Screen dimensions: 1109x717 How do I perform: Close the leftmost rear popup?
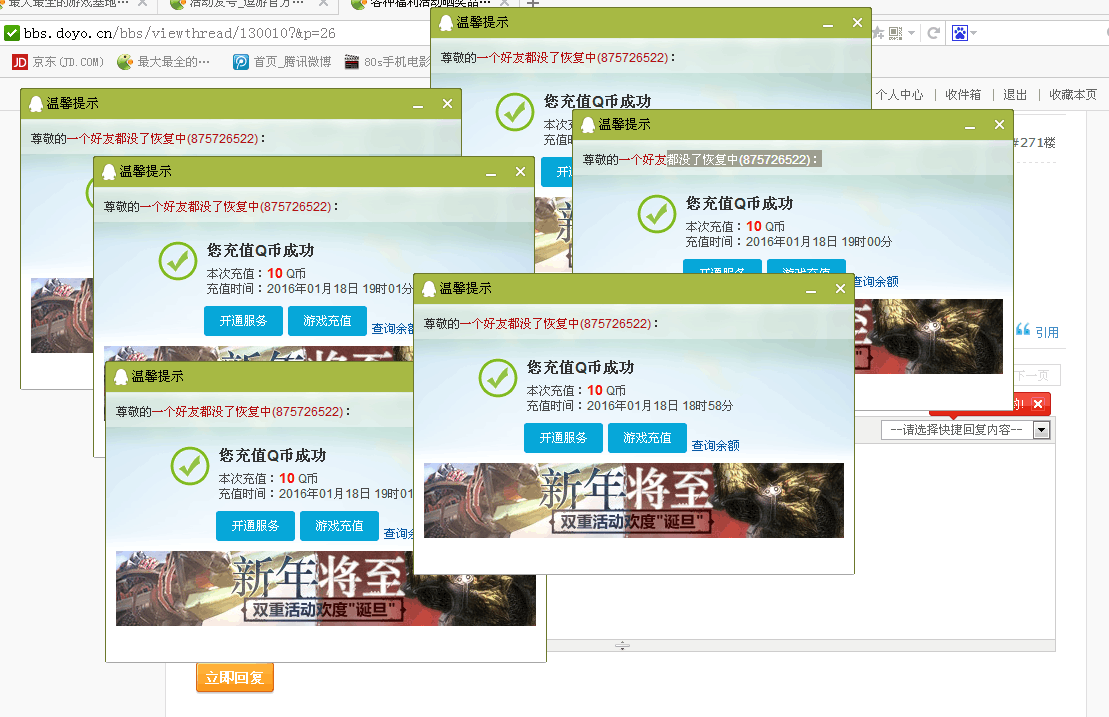(448, 104)
